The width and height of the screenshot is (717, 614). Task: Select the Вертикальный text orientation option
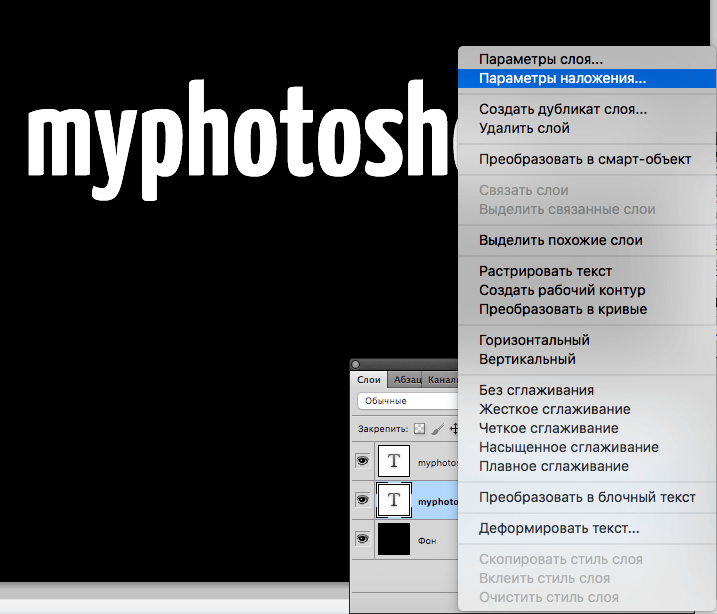pyautogui.click(x=527, y=359)
